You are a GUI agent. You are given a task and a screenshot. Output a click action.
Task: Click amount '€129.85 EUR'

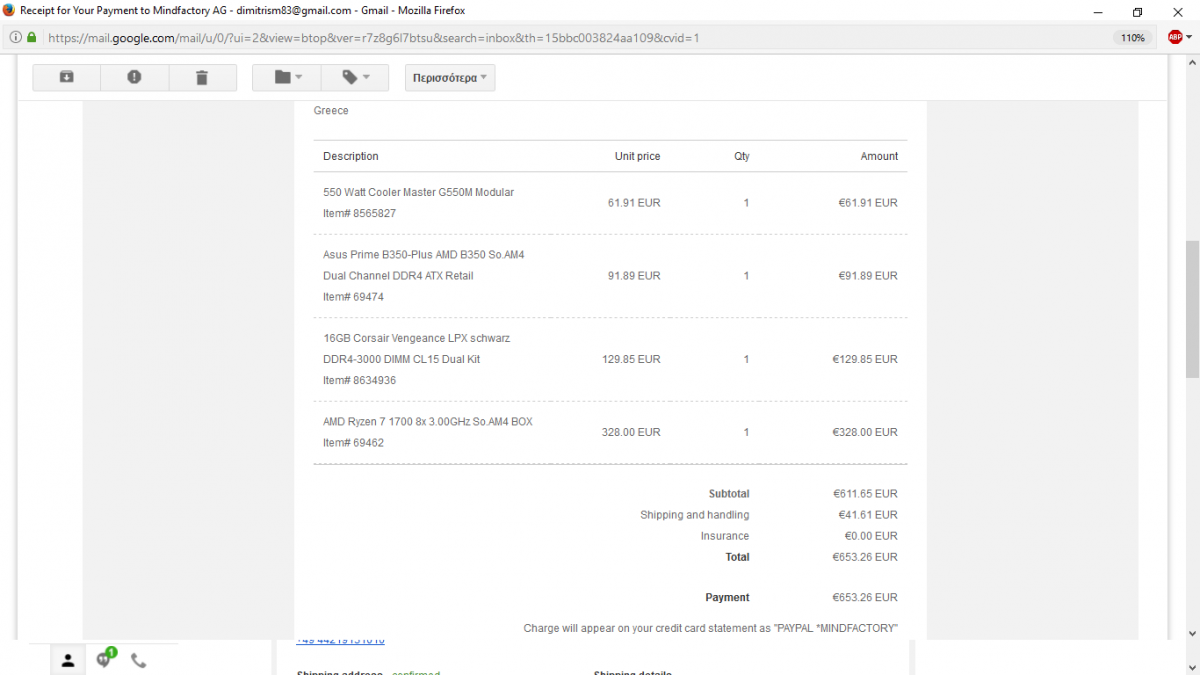click(865, 359)
